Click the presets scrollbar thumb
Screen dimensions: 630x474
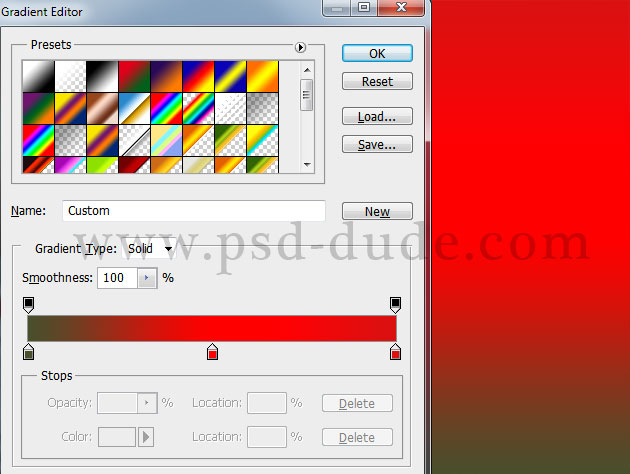coord(307,95)
